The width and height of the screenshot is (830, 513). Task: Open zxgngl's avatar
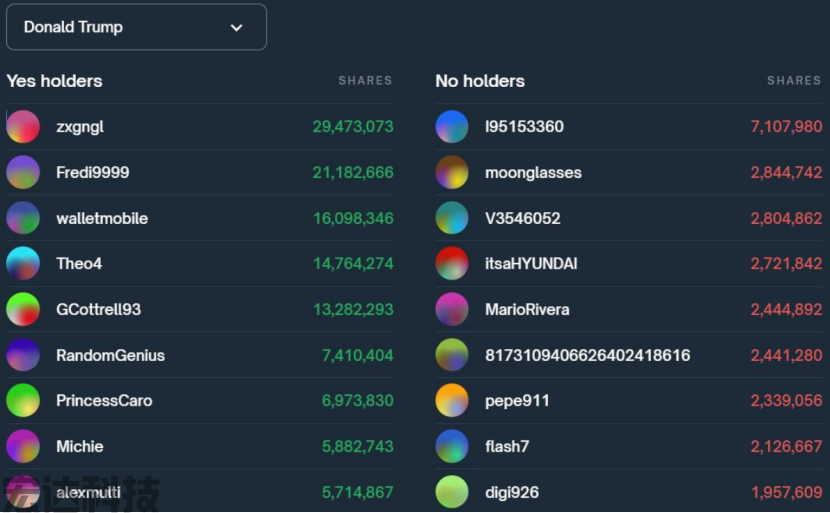click(23, 127)
